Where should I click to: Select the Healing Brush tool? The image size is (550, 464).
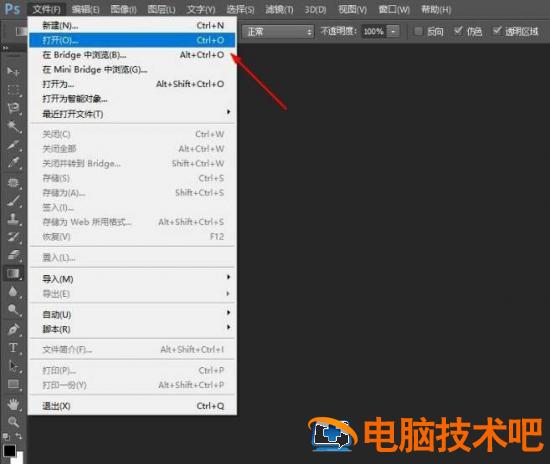13,183
